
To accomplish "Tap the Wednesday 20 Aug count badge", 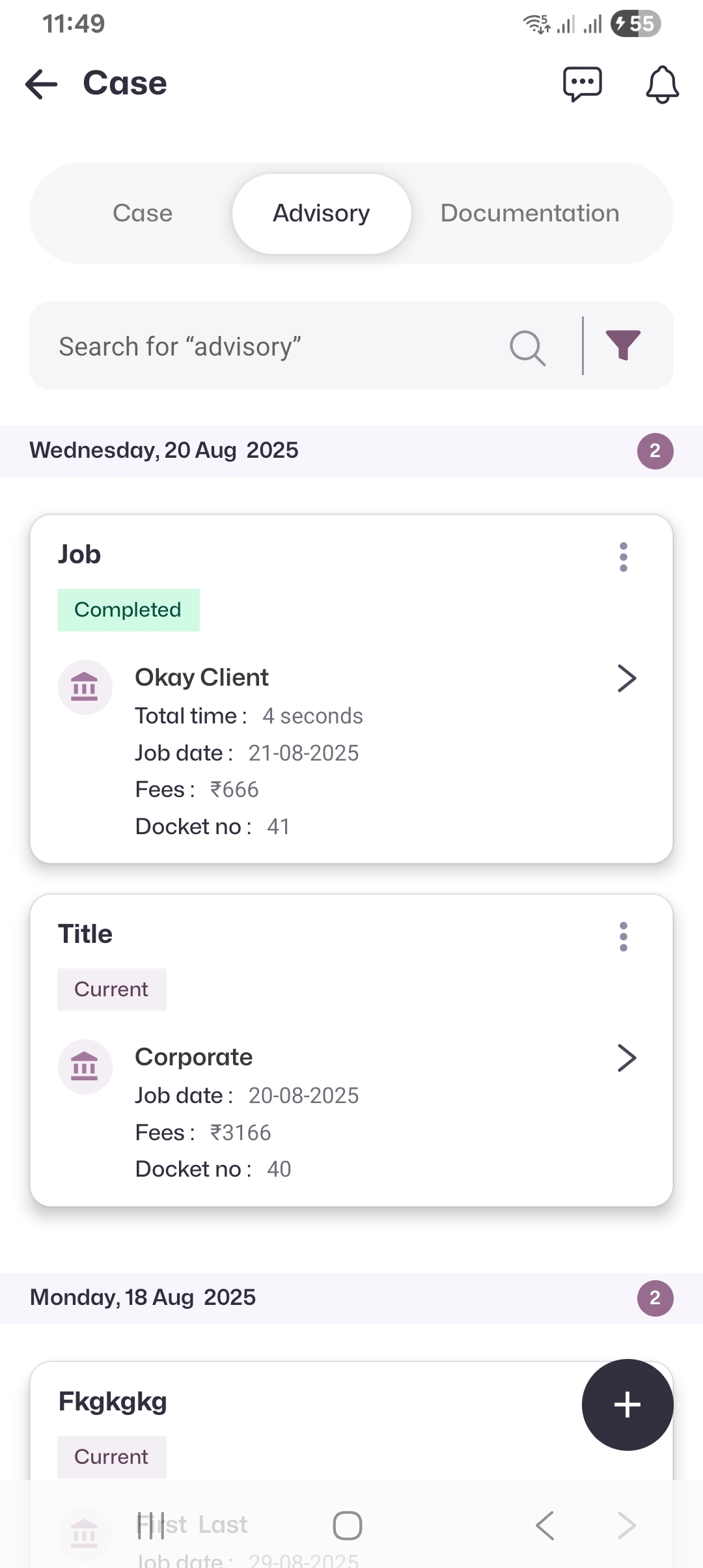I will 655,451.
